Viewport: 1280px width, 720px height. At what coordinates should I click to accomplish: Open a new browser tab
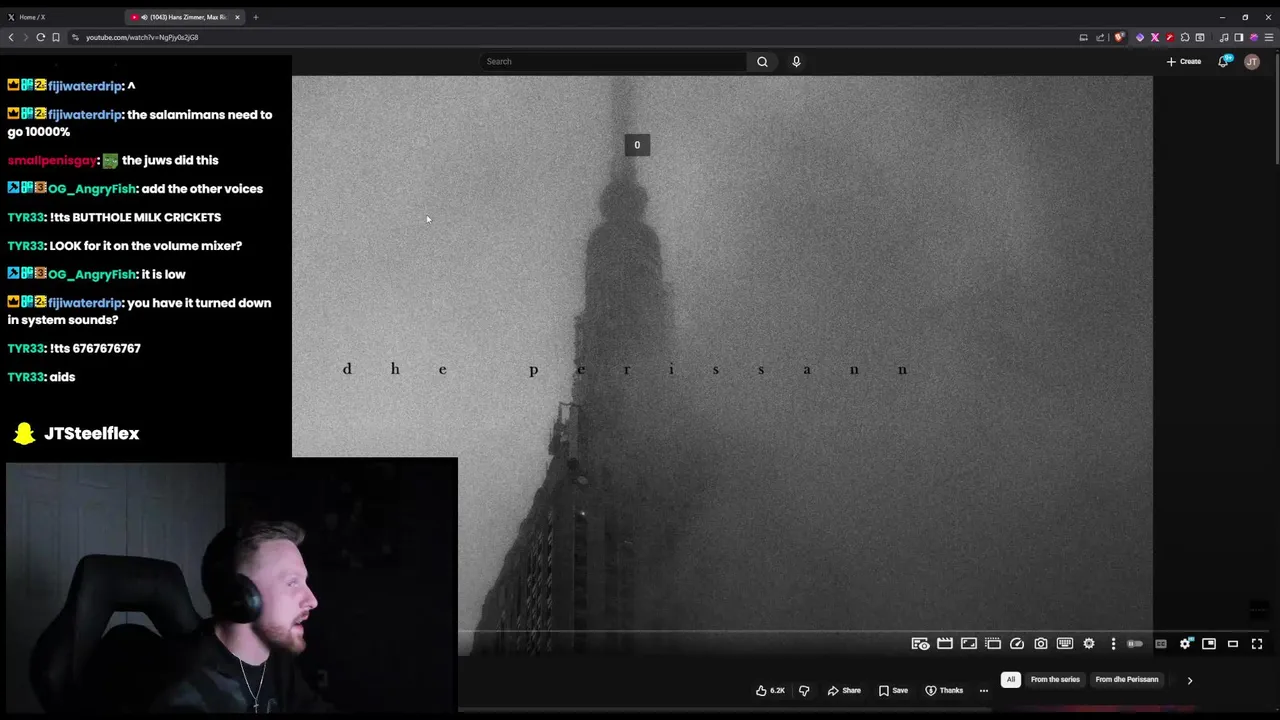[255, 17]
